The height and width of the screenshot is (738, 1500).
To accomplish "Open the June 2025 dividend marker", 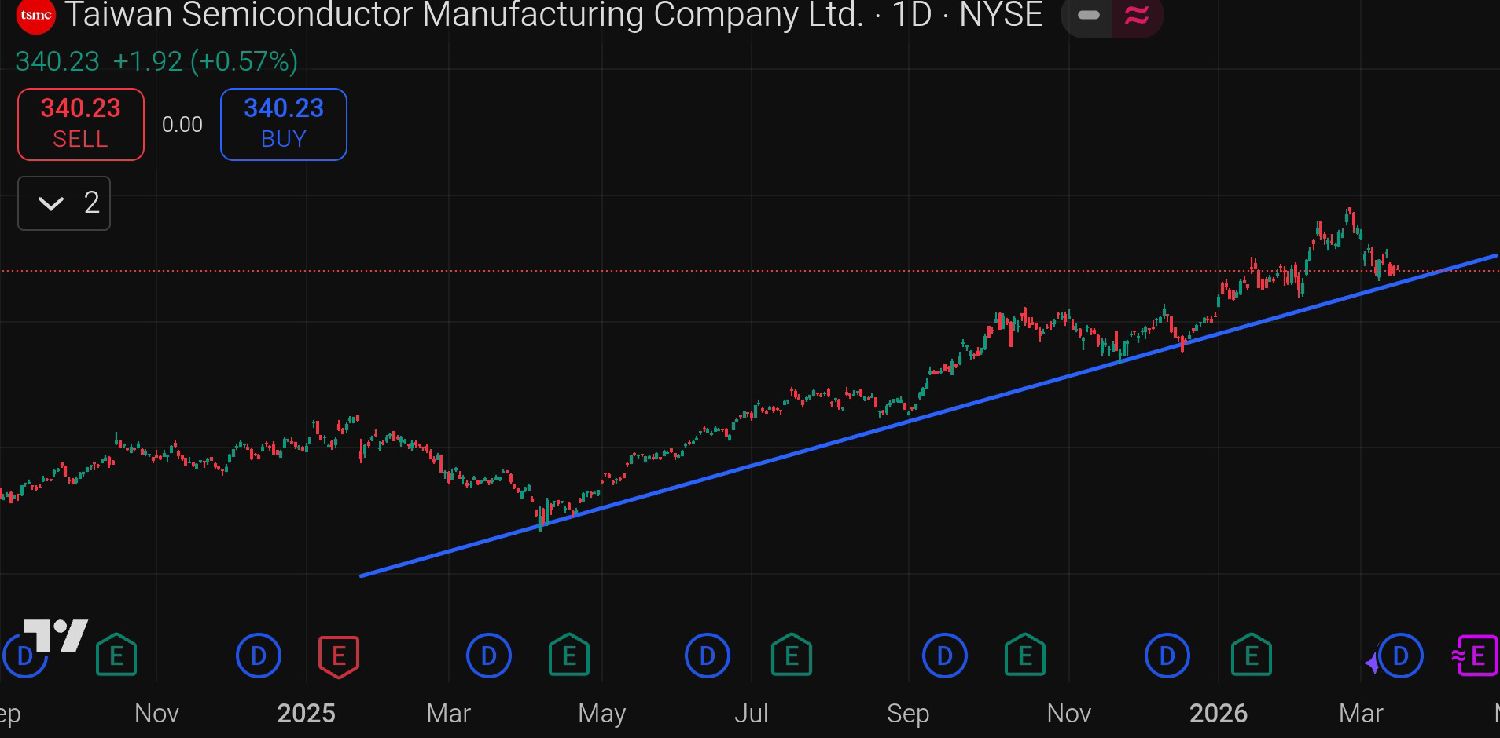I will pyautogui.click(x=707, y=656).
